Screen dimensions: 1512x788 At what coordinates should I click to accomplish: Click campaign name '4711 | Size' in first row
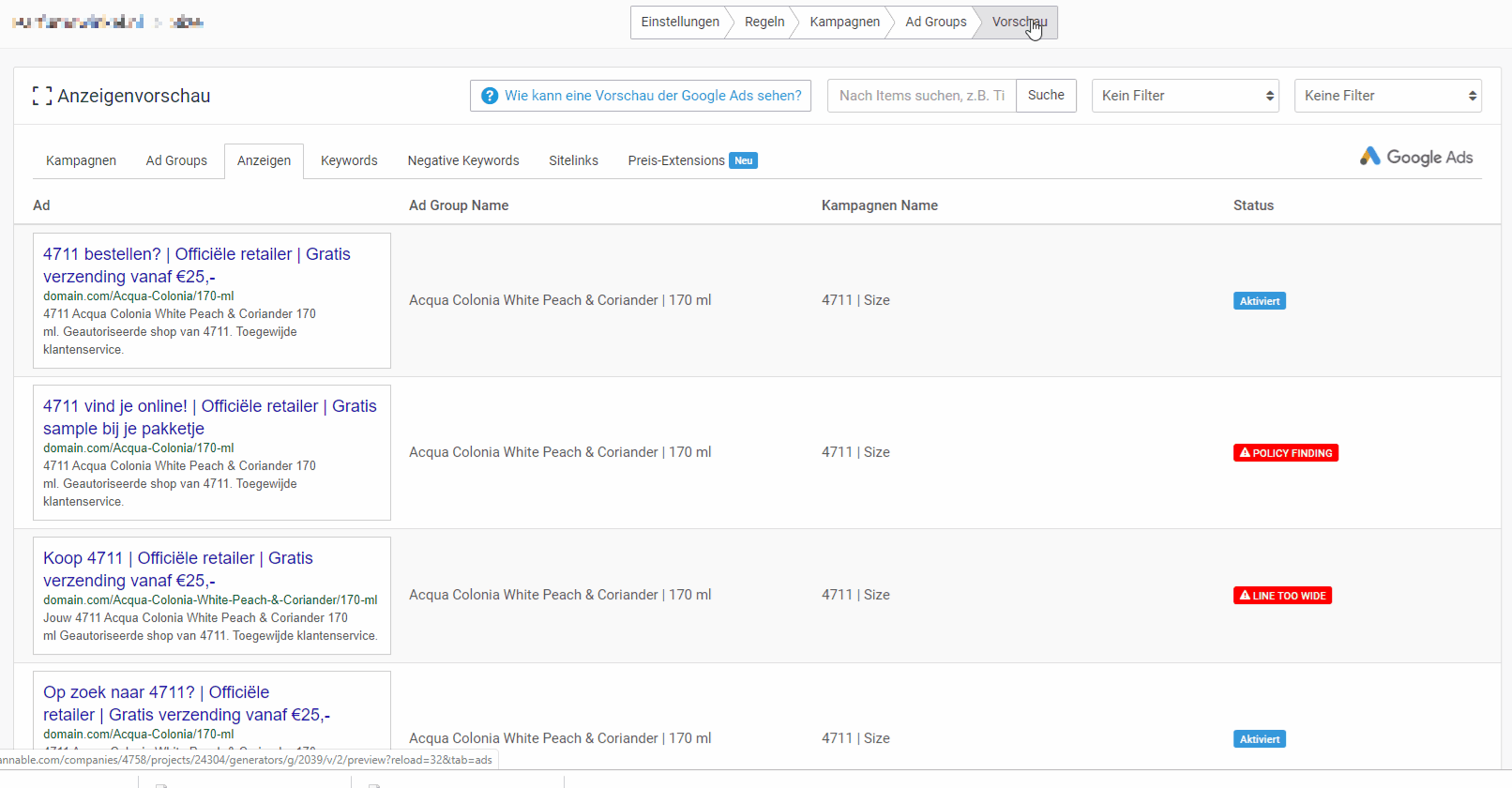click(x=855, y=300)
